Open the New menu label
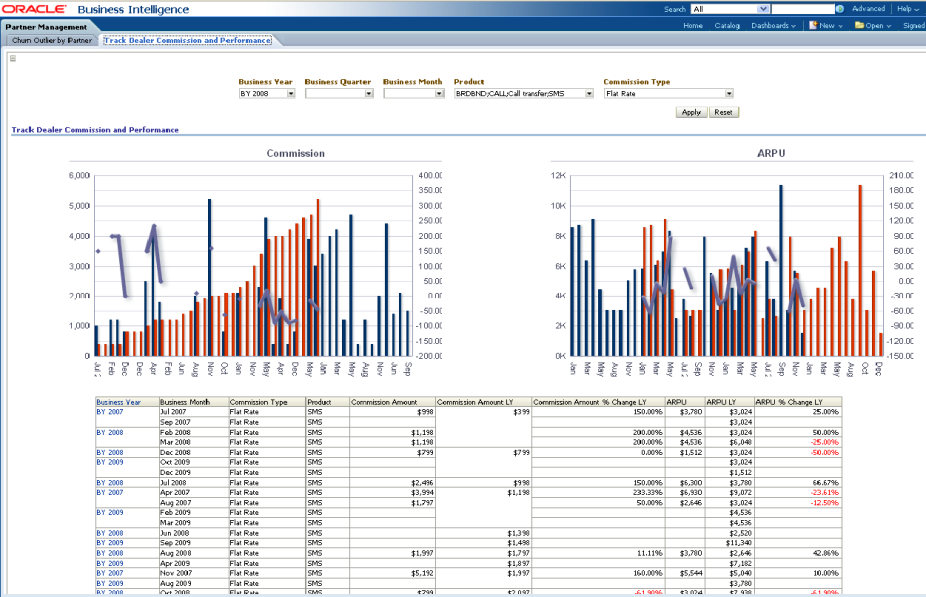 tap(831, 25)
